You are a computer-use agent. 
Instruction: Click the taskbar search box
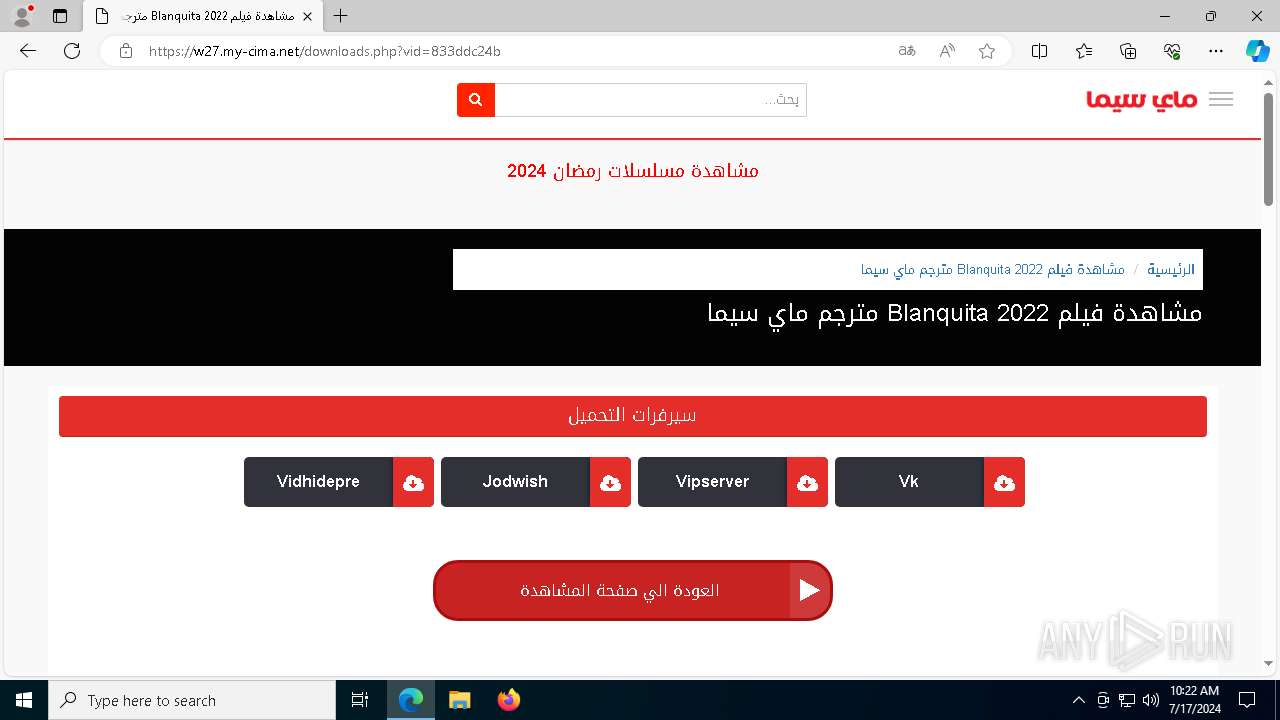(192, 700)
